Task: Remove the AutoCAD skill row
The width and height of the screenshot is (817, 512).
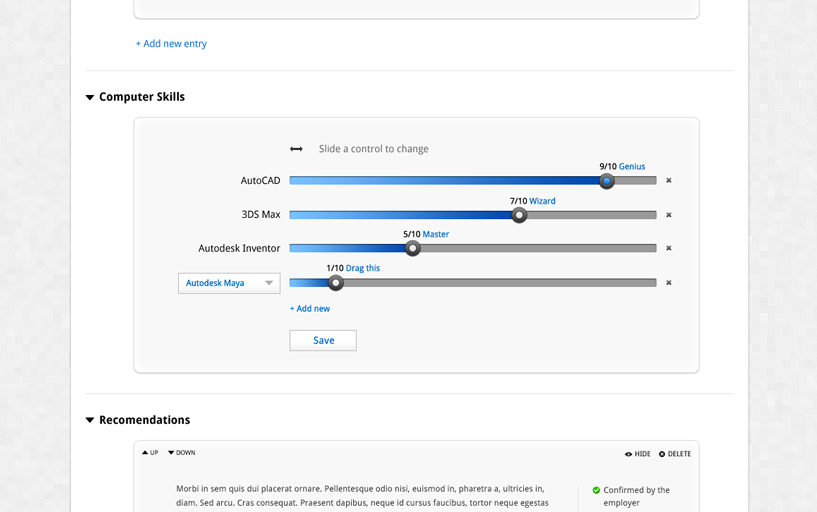Action: (x=669, y=181)
